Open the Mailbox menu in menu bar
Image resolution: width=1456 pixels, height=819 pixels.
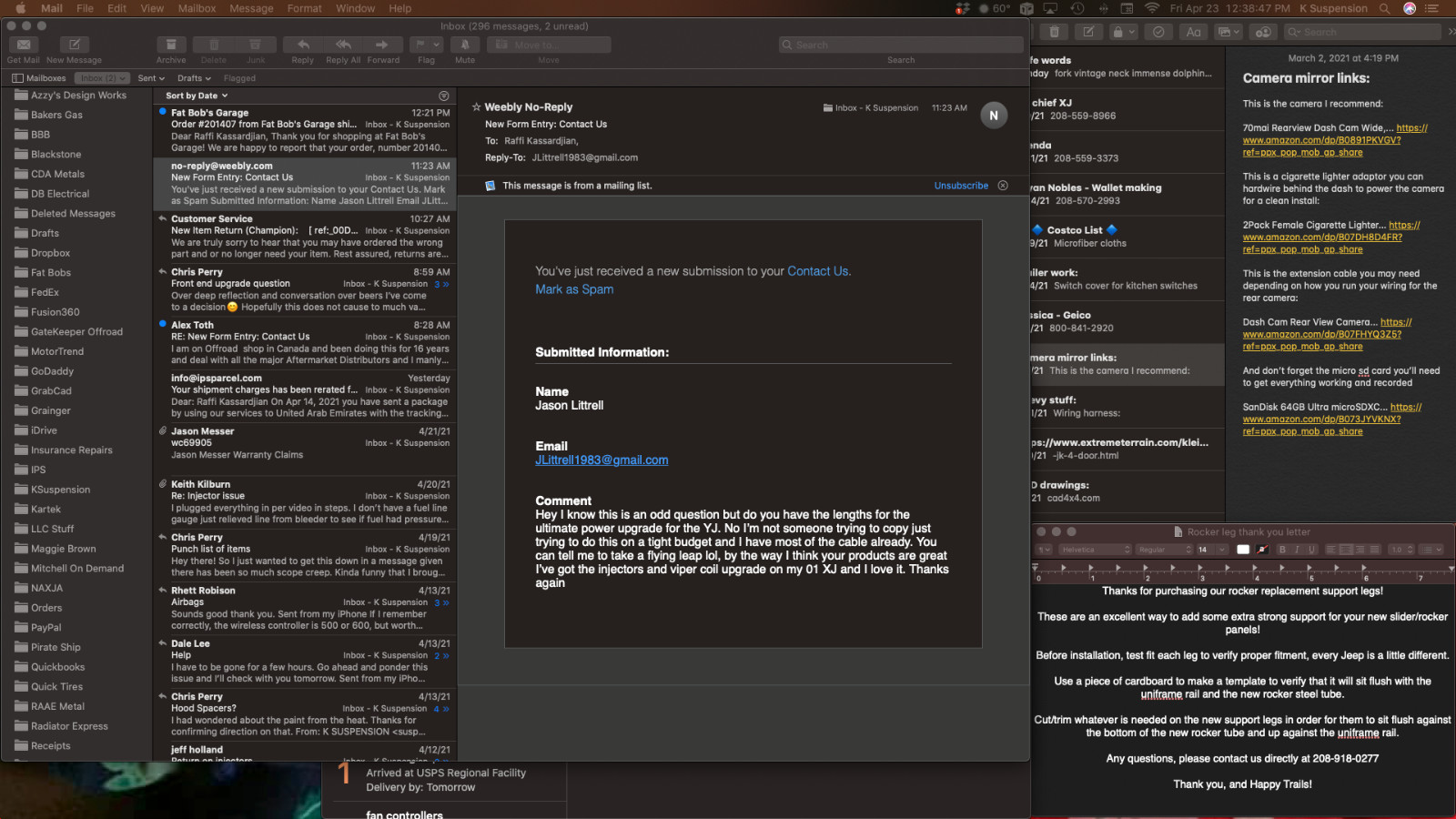tap(197, 8)
